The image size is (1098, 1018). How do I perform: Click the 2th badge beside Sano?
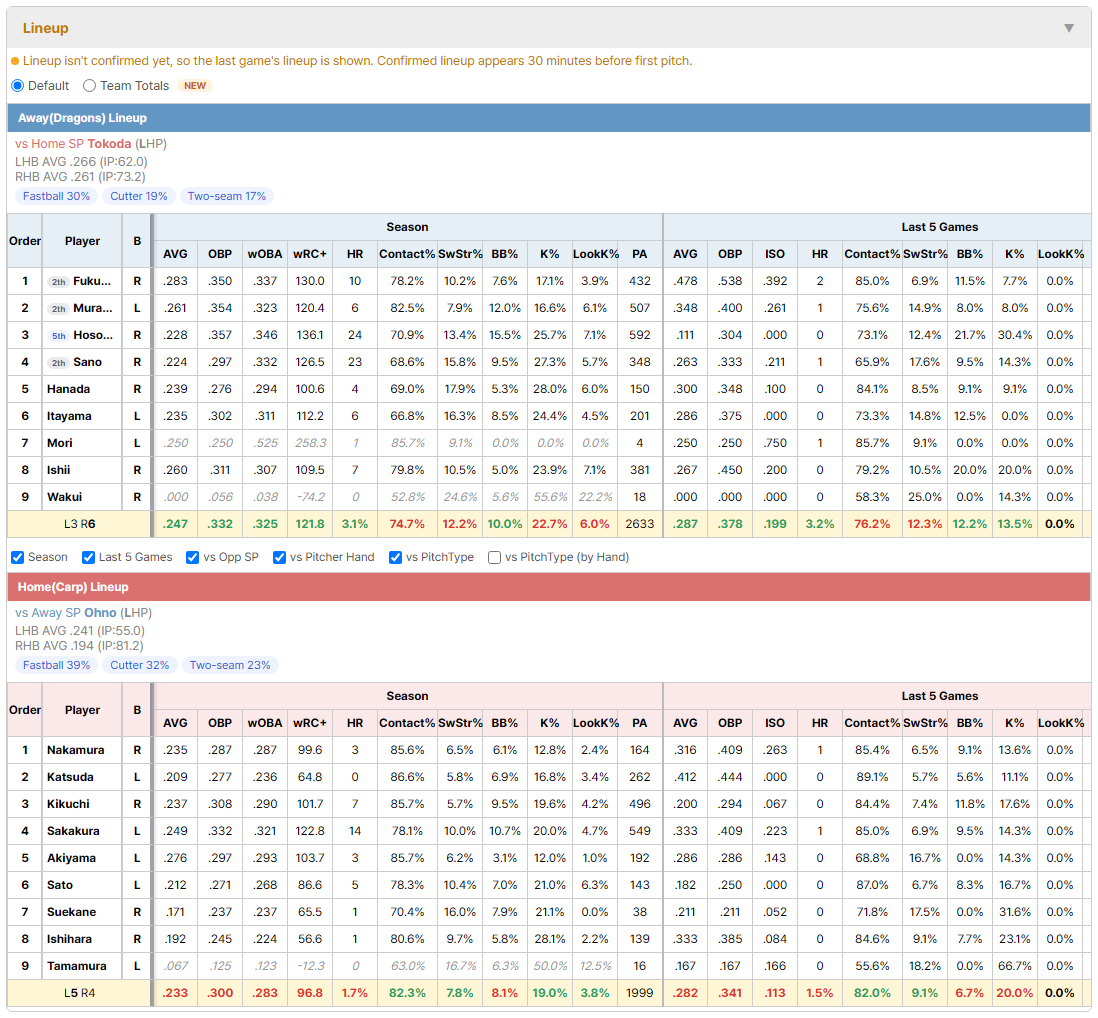(59, 363)
